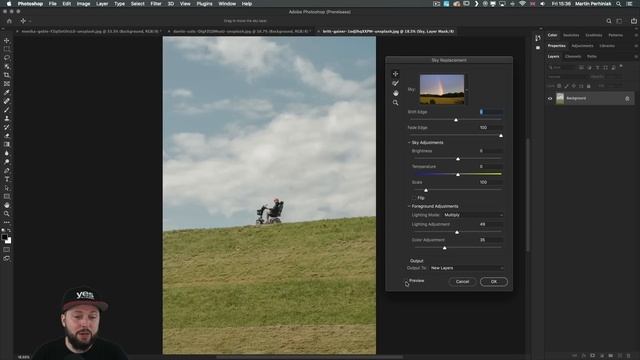Open the Filter menu
The height and width of the screenshot is (360, 640).
tap(156, 4)
